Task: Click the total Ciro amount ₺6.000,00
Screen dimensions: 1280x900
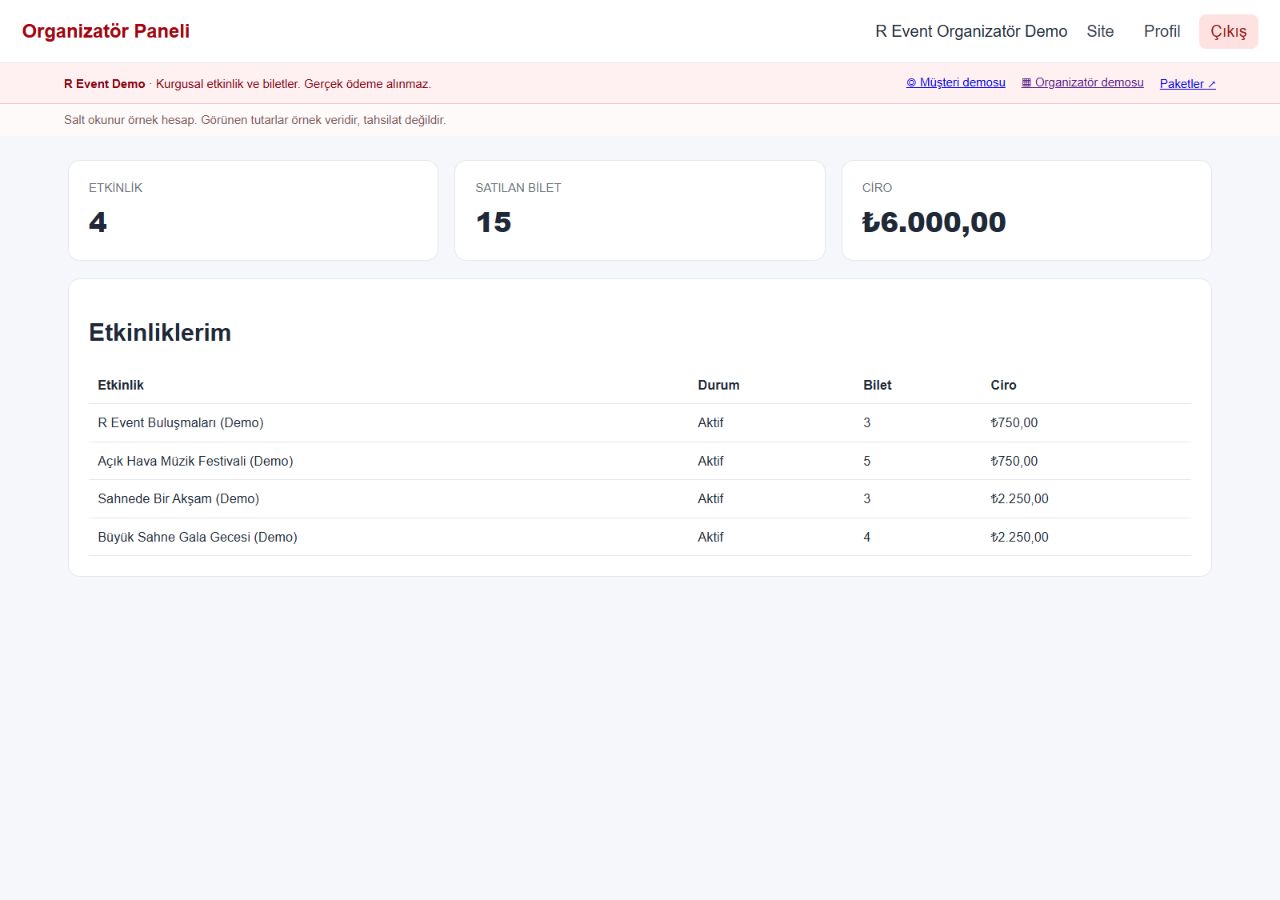Action: click(934, 222)
